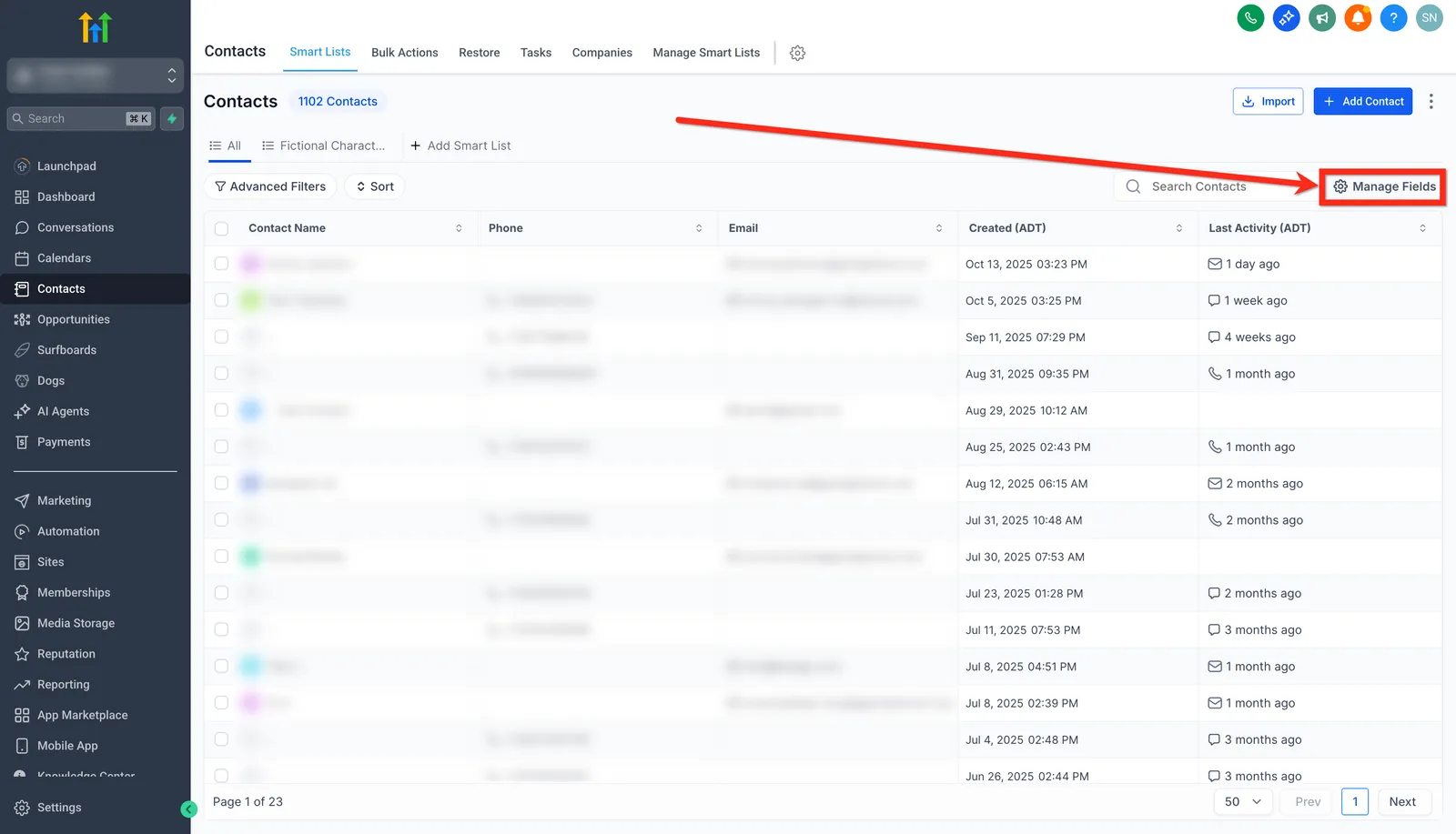Open the Companies tab
1456x834 pixels.
[602, 53]
